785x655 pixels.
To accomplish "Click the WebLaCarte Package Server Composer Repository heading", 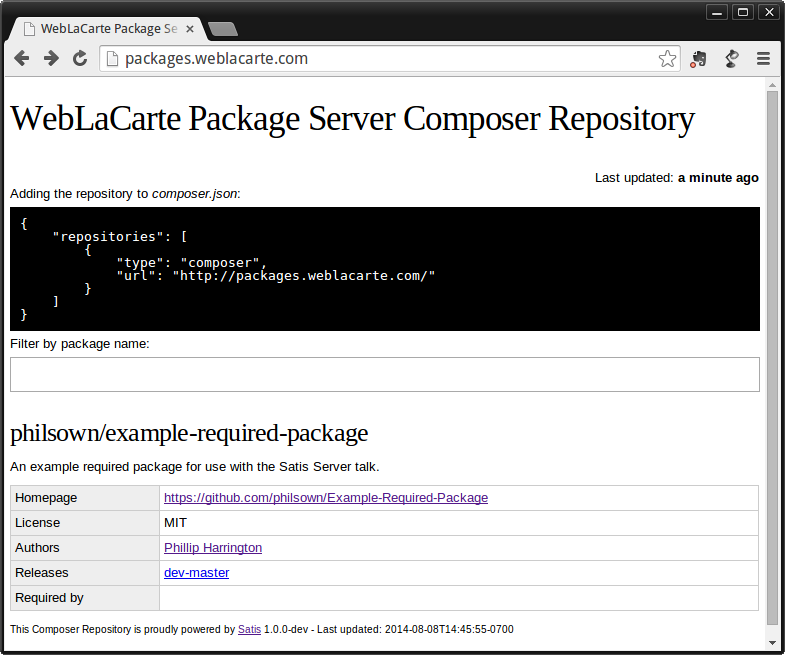I will click(352, 119).
